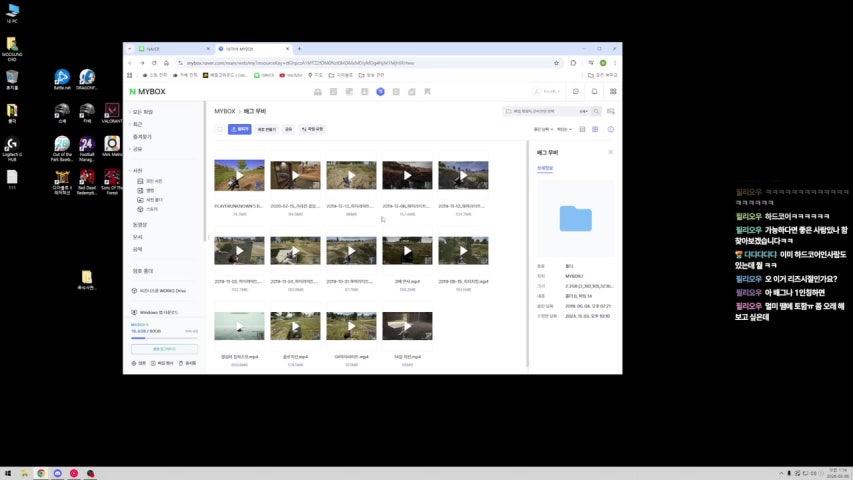Click MYBOX breadcrumb link
Image resolution: width=853 pixels, height=480 pixels.
pos(225,111)
